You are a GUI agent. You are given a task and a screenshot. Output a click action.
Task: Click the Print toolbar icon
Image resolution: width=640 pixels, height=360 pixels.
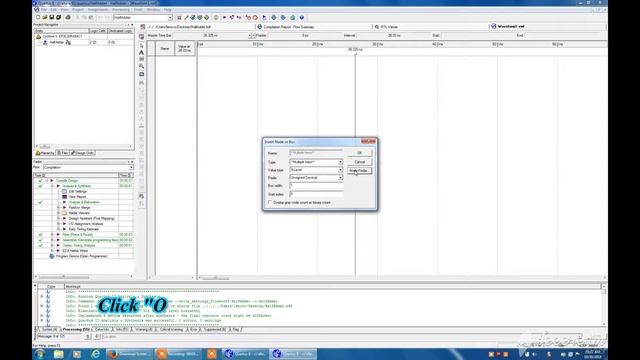click(x=68, y=18)
